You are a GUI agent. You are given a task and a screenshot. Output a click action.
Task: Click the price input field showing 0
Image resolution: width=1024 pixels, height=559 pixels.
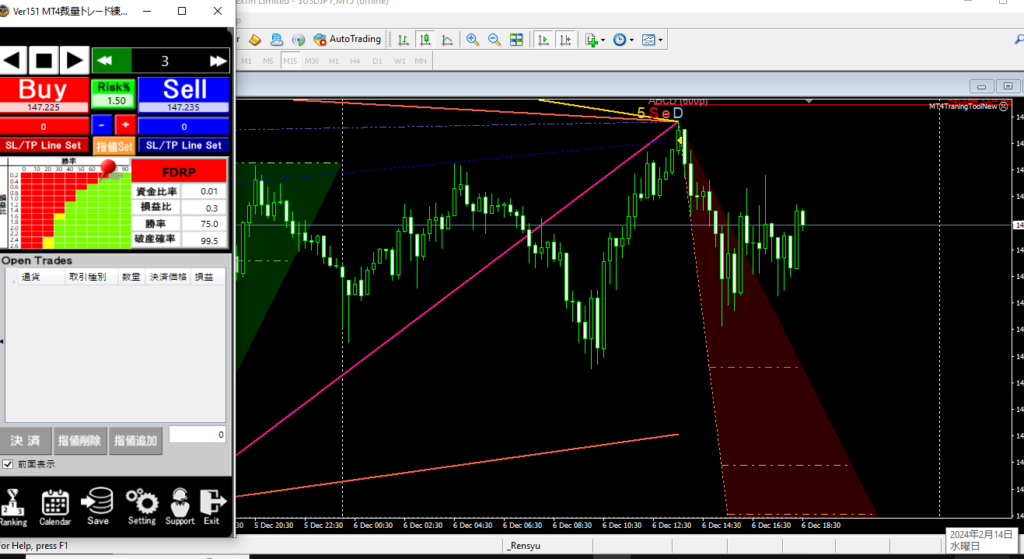pos(197,434)
